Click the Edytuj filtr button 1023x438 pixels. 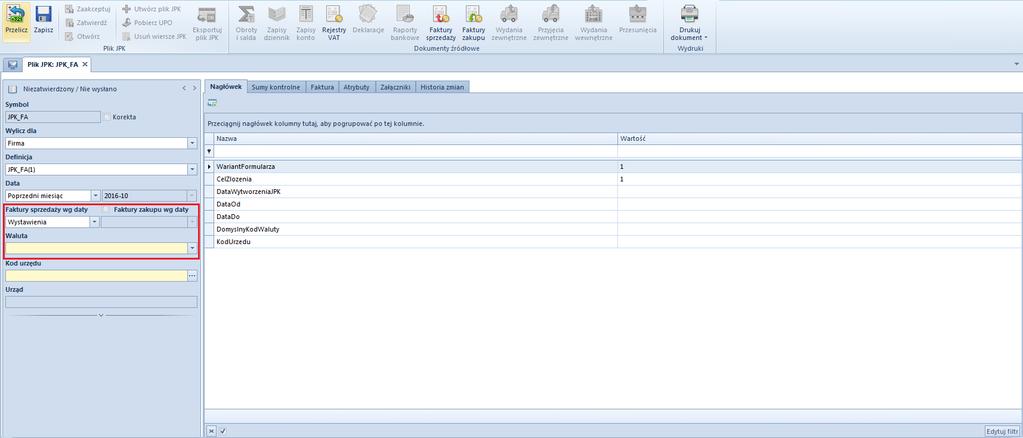coord(1003,431)
